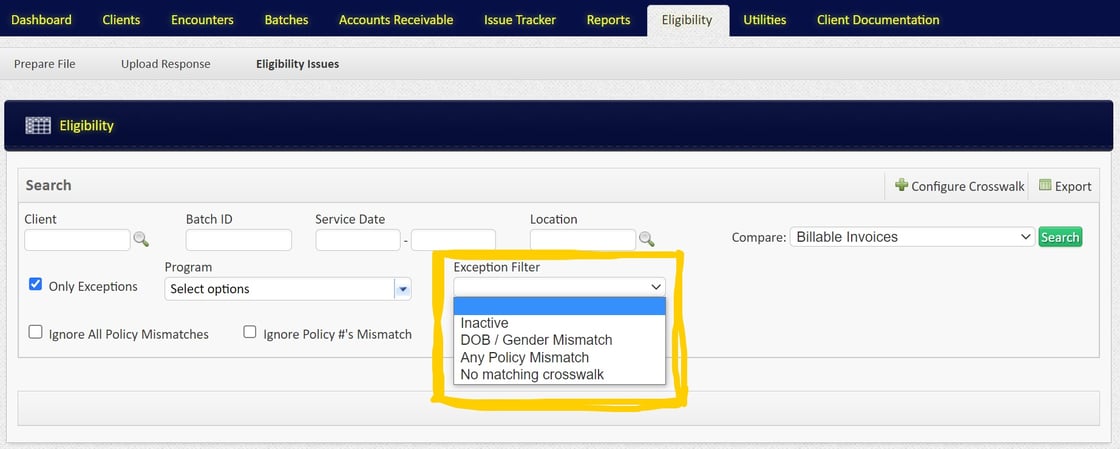The width and height of the screenshot is (1120, 449).
Task: Go to Accounts Receivable tab
Action: pos(396,20)
